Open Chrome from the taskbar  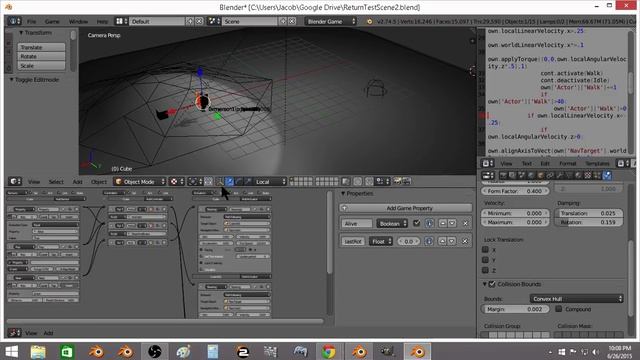pos(329,351)
